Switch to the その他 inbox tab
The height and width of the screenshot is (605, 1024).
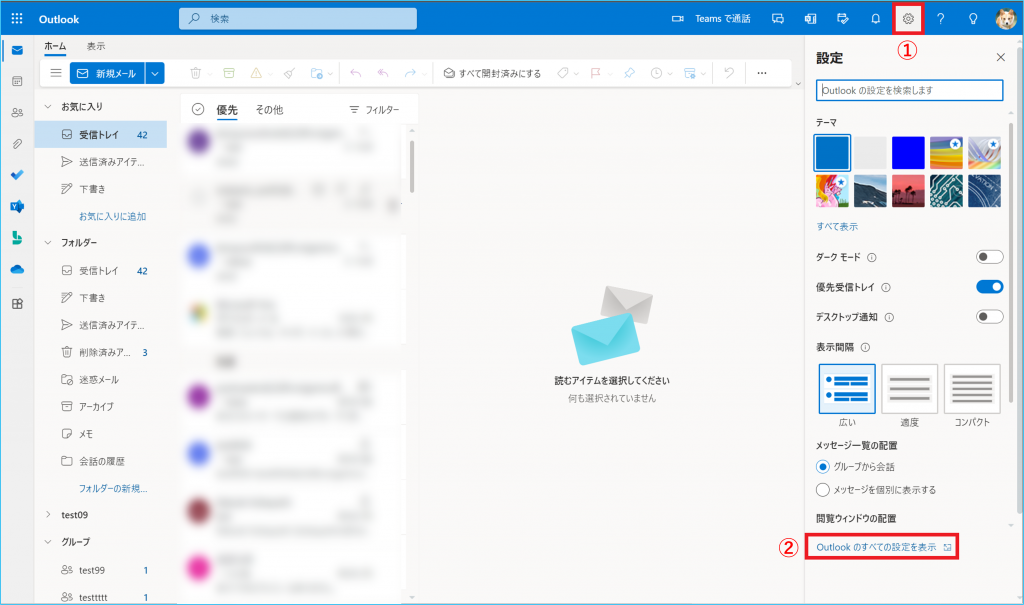(269, 109)
